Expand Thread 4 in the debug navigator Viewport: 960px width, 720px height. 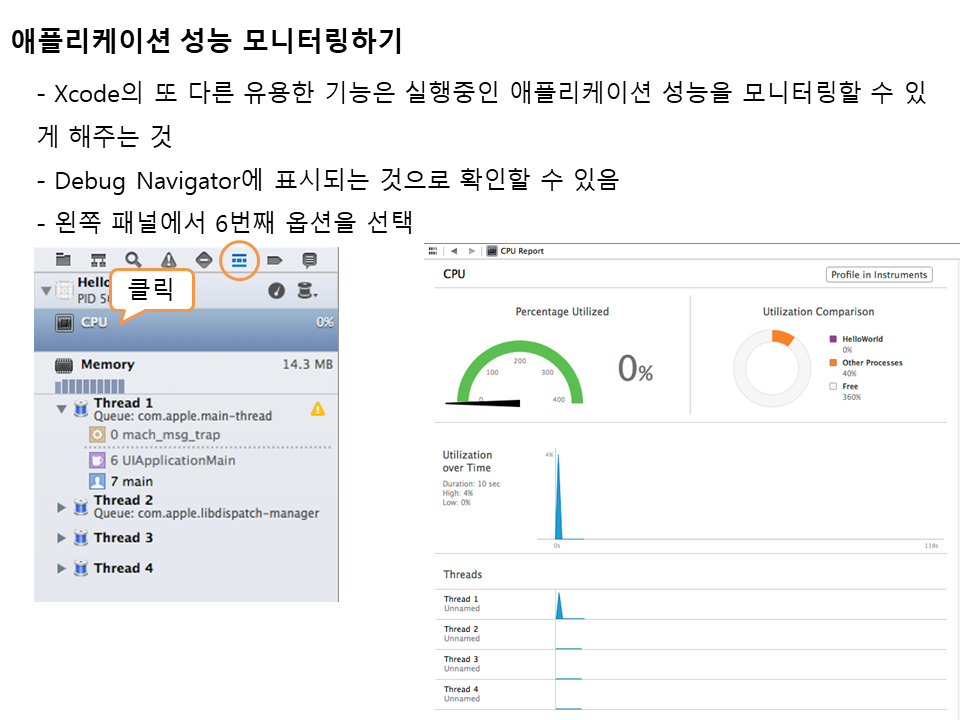pyautogui.click(x=62, y=568)
